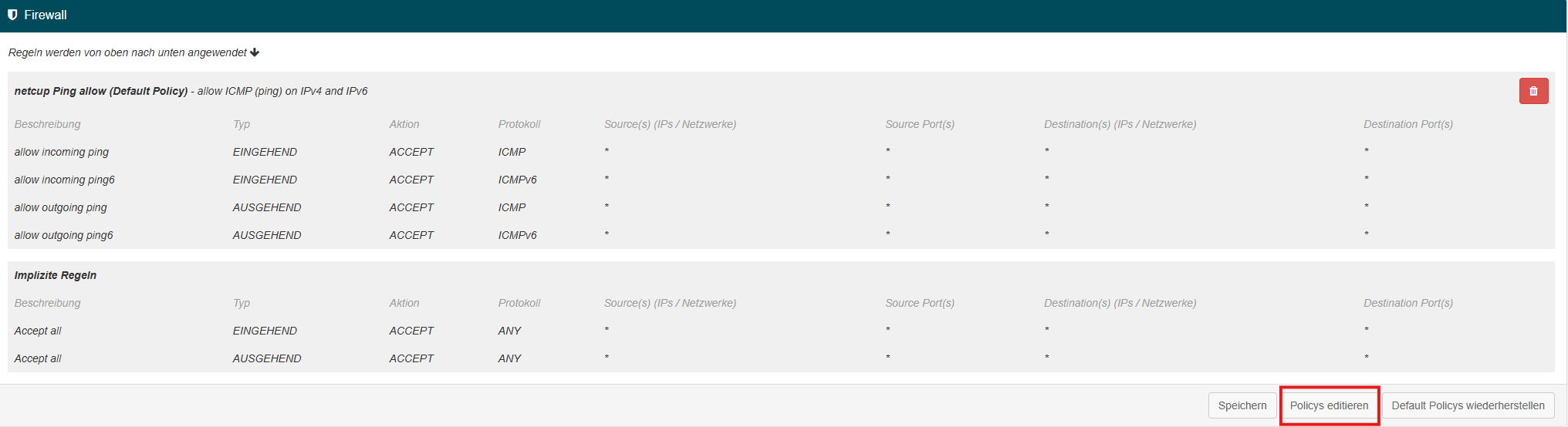Click the 'Implizite Regeln' heading
The height and width of the screenshot is (427, 1568).
point(56,275)
